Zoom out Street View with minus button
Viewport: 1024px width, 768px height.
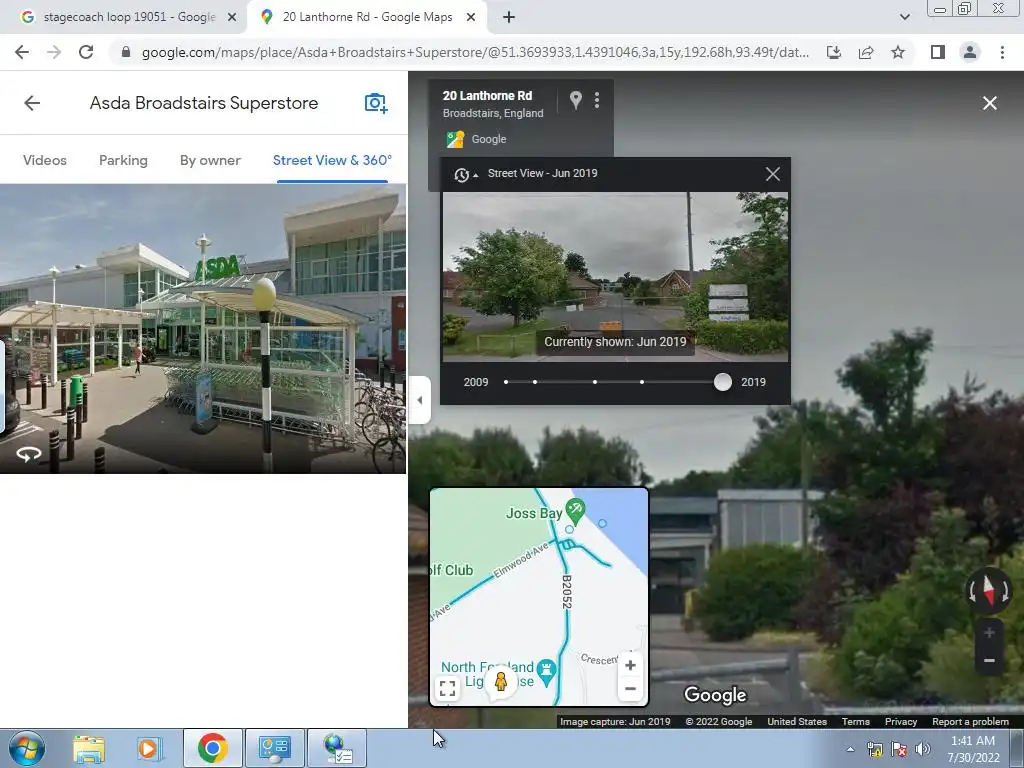[x=989, y=660]
